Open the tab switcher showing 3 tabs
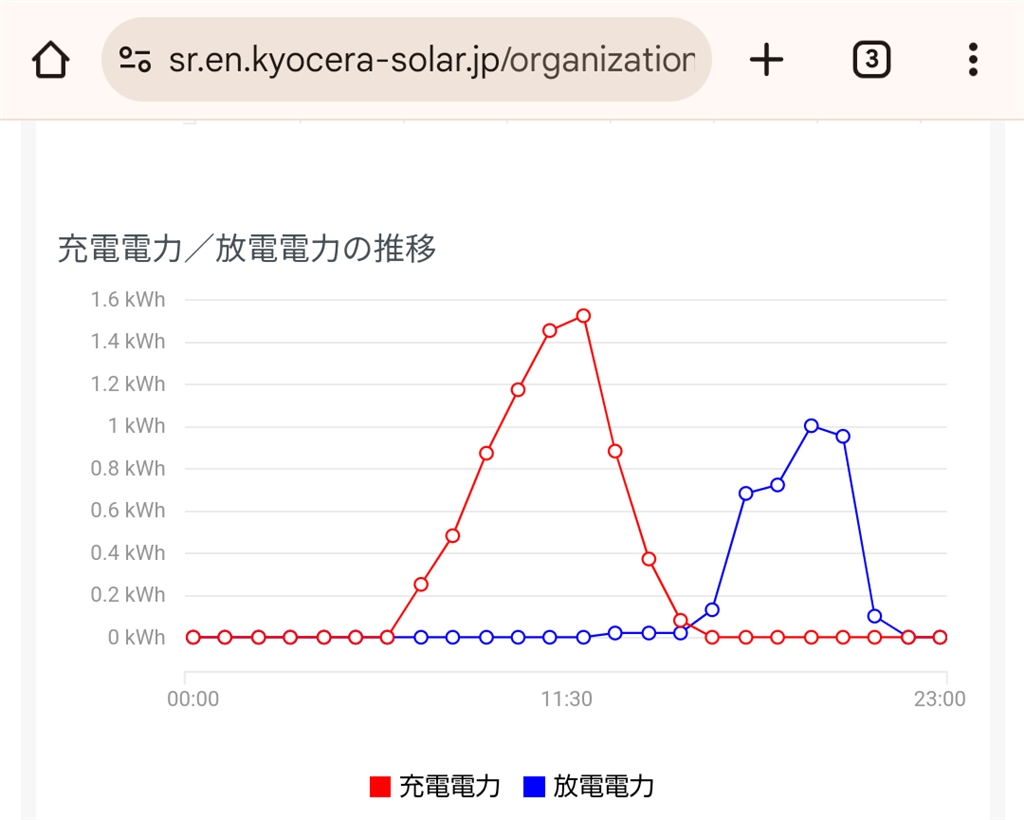The width and height of the screenshot is (1024, 820). coord(871,61)
